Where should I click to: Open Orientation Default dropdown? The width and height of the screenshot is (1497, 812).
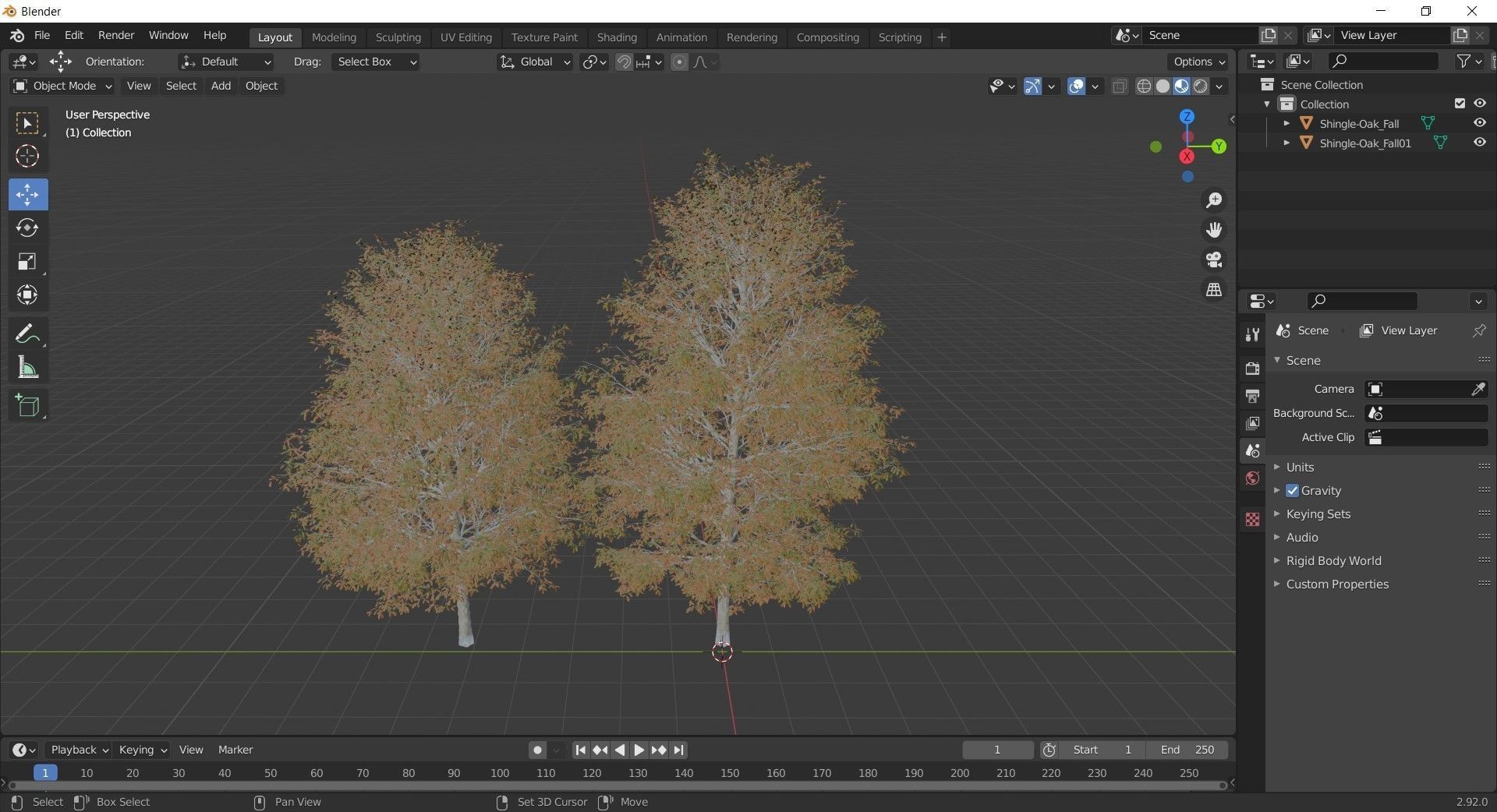coord(226,62)
